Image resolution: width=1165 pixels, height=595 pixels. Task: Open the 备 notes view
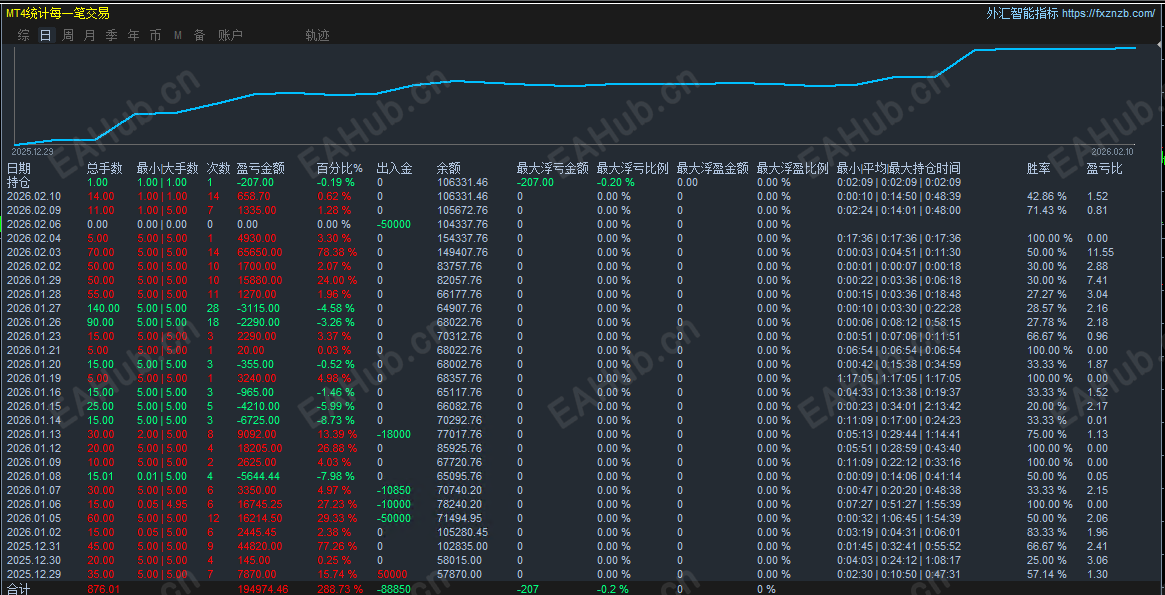[199, 34]
